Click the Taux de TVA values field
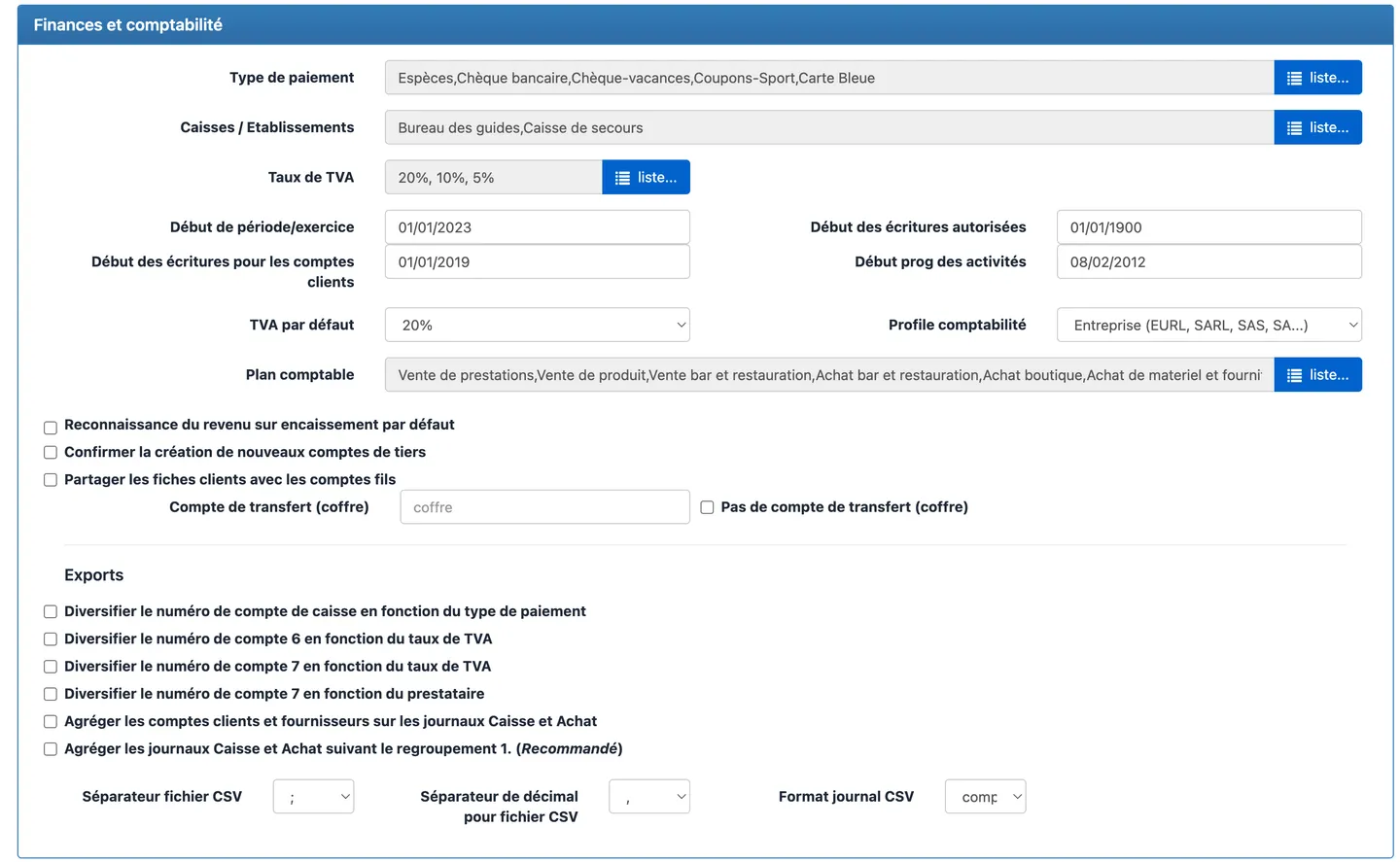This screenshot has height=862, width=1400. 494,177
